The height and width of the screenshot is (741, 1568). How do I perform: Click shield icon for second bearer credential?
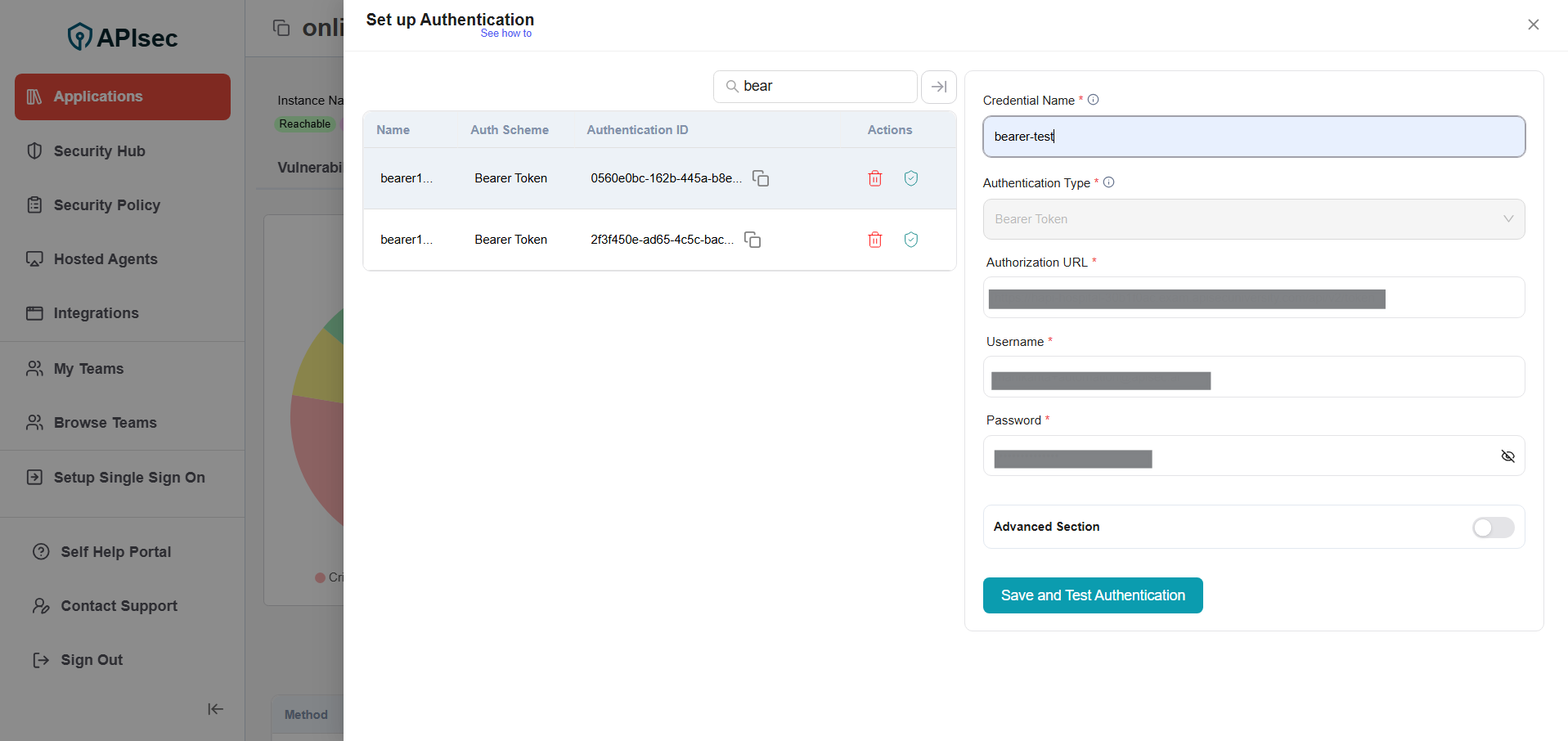[910, 240]
